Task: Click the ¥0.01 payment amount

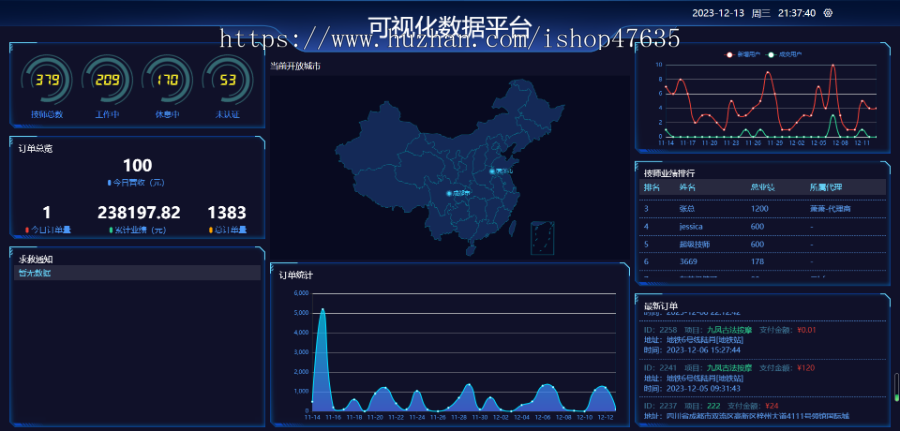Action: pyautogui.click(x=806, y=330)
